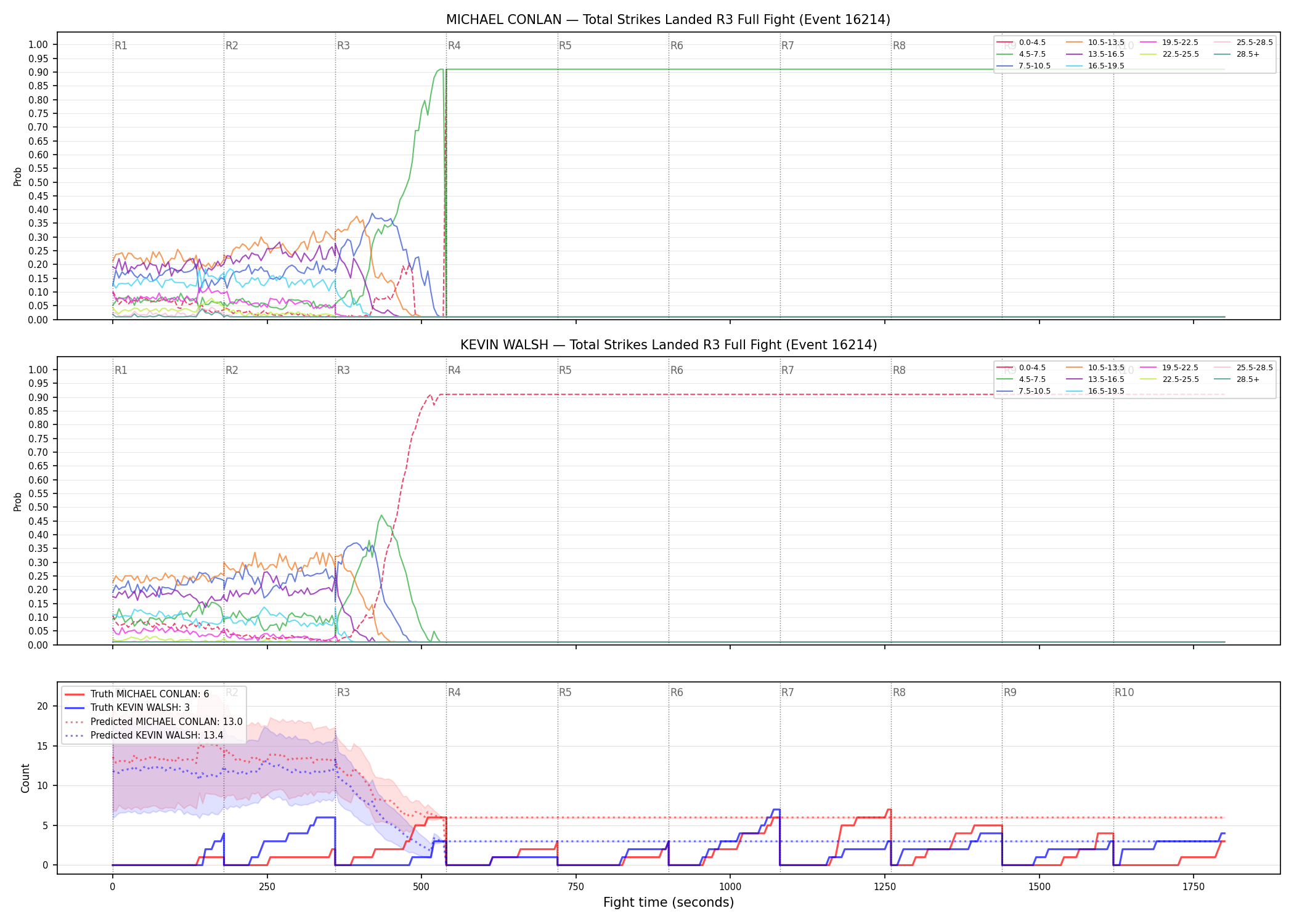The width and height of the screenshot is (1294, 924).
Task: Click Predicted KEVIN WALSH: 13.4 legend entry
Action: tap(144, 736)
